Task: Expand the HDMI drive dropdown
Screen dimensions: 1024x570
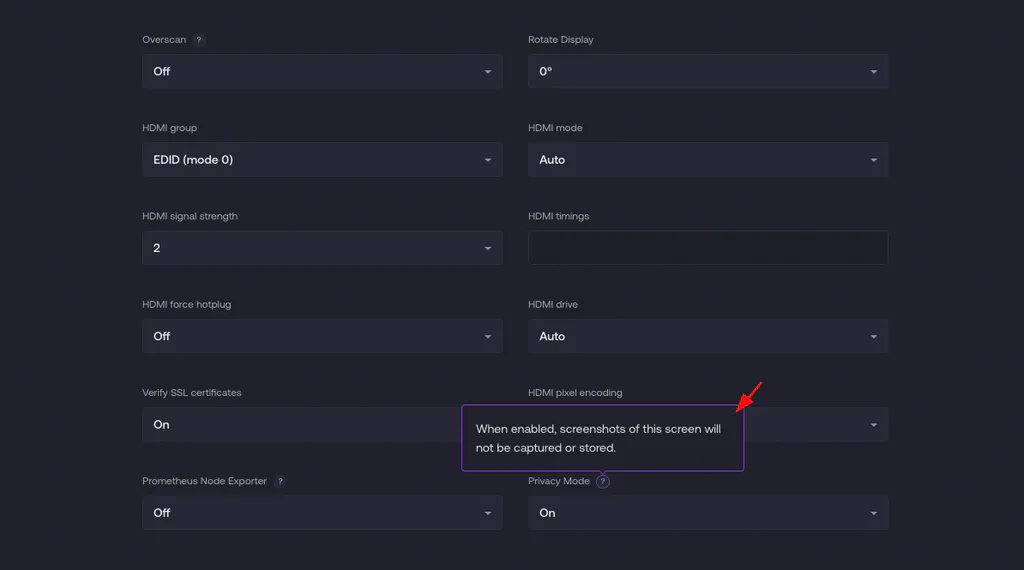Action: click(x=708, y=336)
